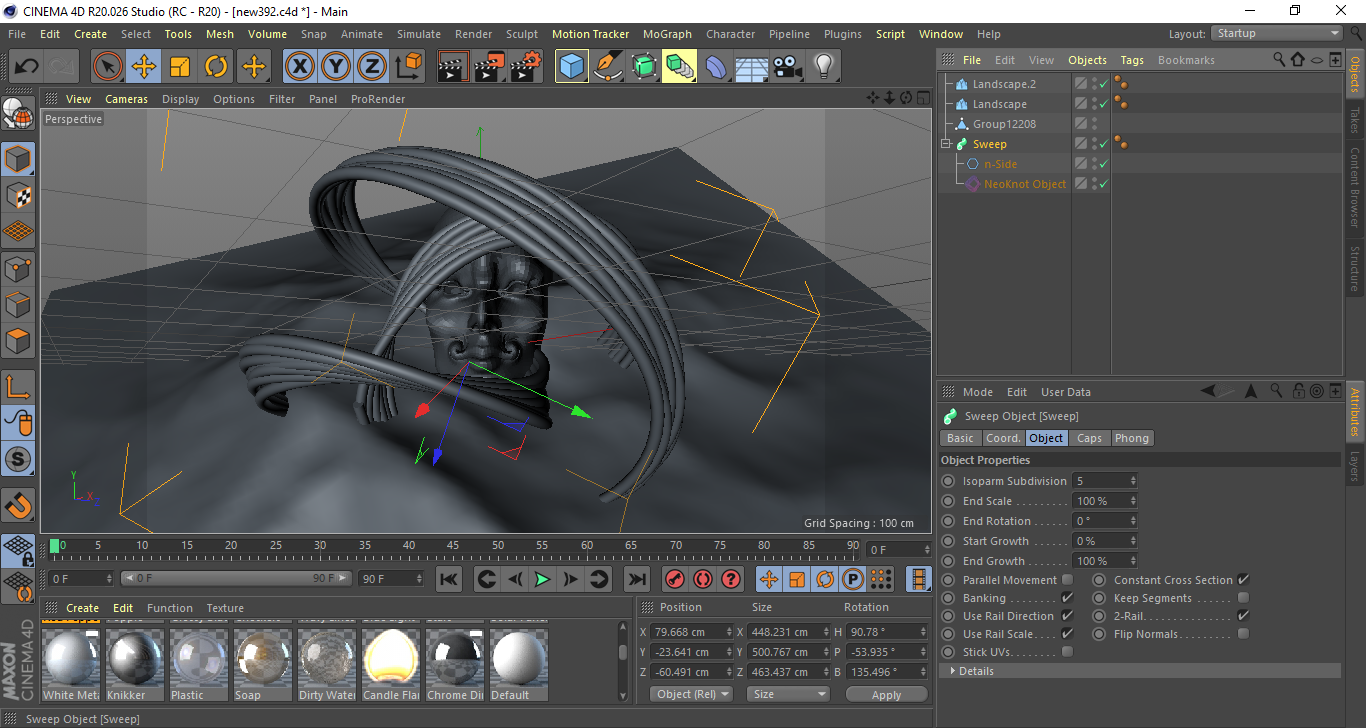Add a Camera object
The image size is (1366, 728).
(x=788, y=67)
